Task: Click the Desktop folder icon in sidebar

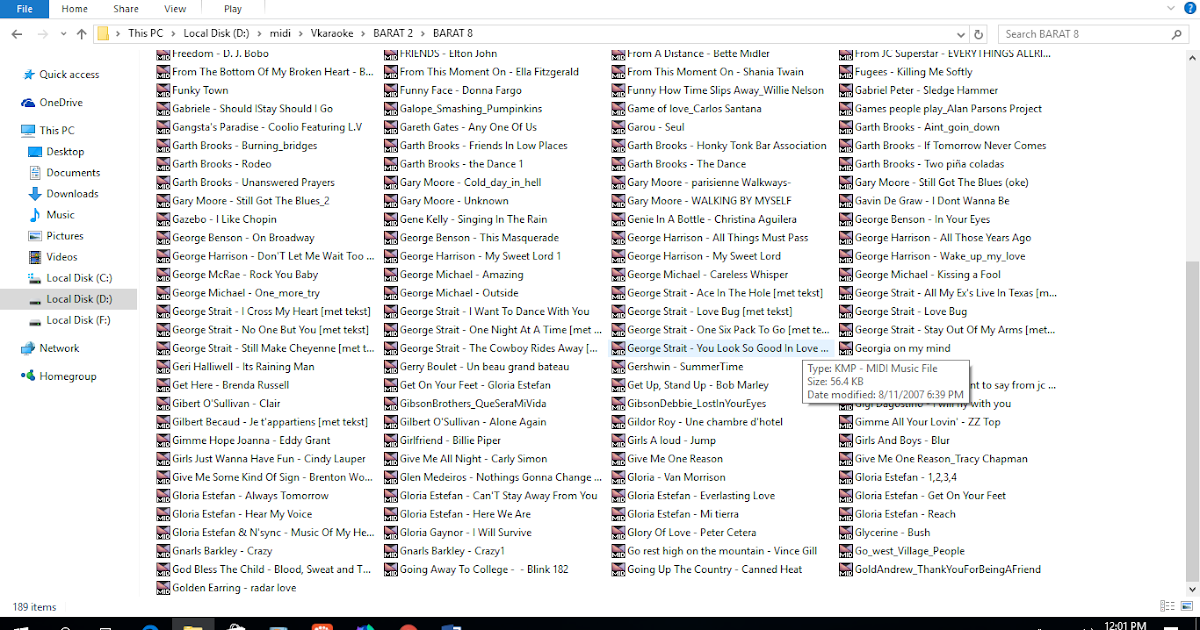Action: pos(35,152)
